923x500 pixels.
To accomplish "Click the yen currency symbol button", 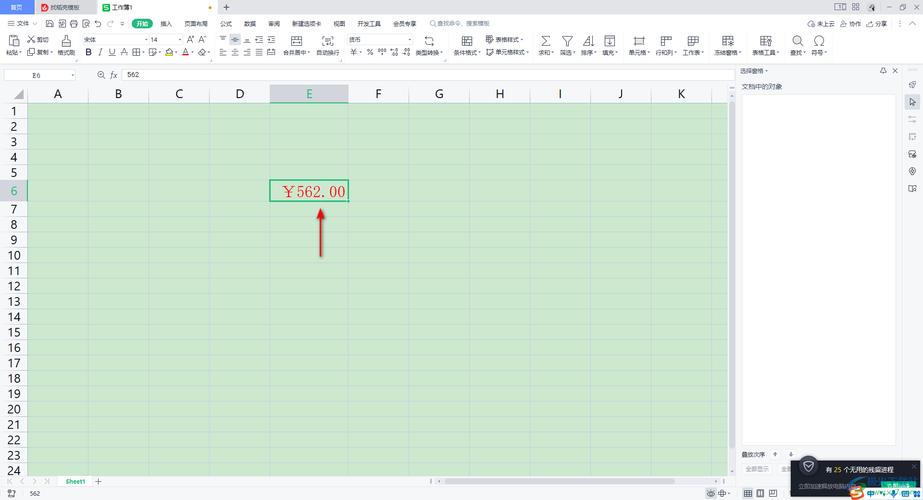I will click(x=353, y=52).
